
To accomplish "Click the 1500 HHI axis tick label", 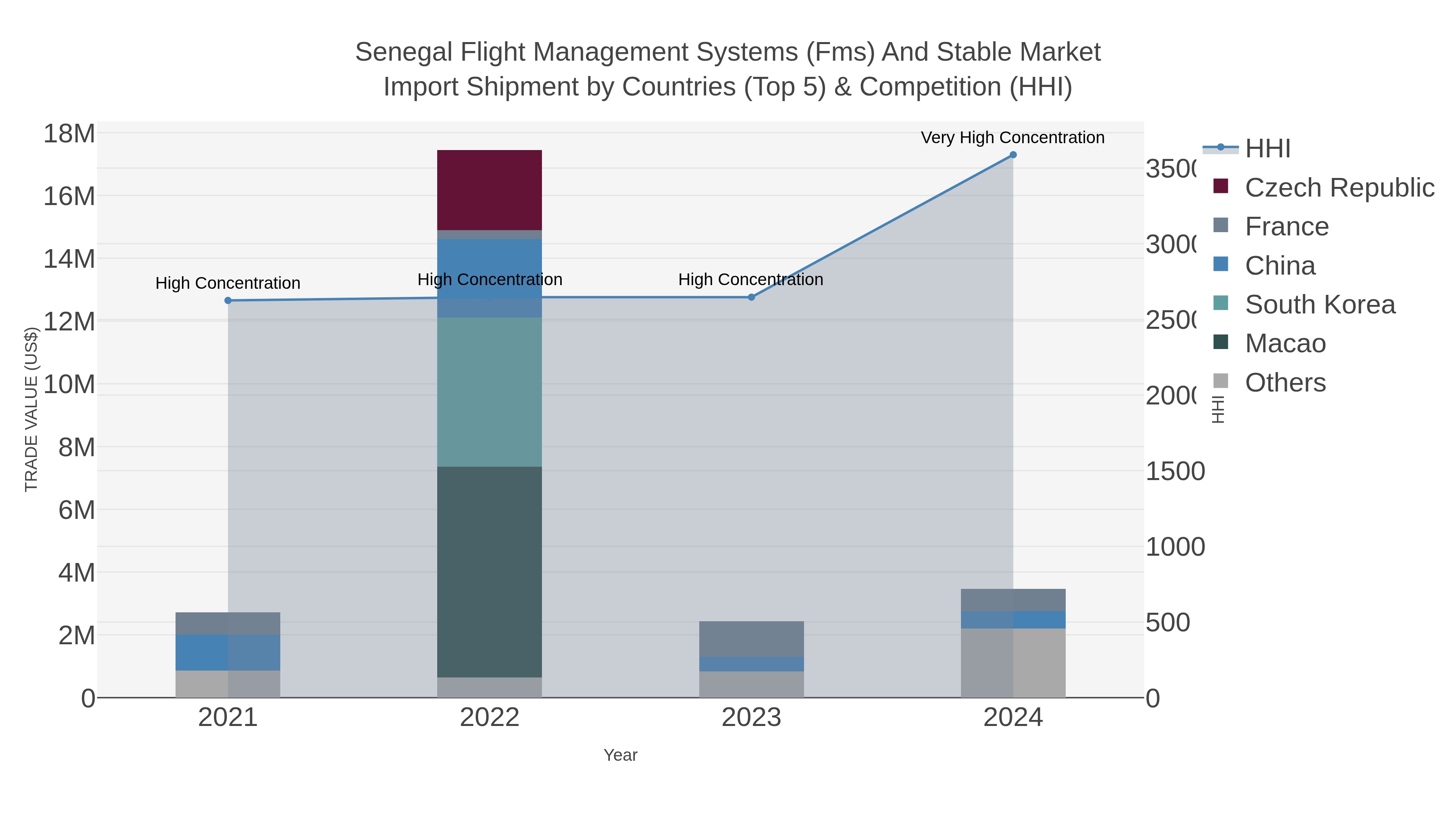I will [x=1175, y=472].
